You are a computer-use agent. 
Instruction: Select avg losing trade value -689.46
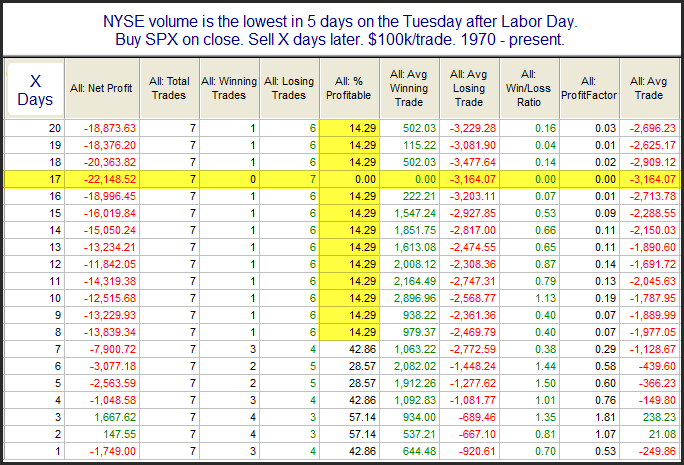(477, 417)
